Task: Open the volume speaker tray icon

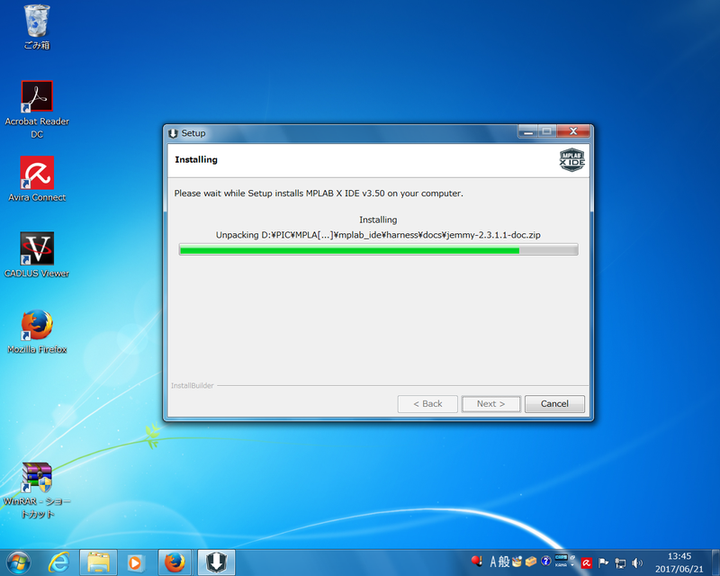Action: (x=637, y=563)
